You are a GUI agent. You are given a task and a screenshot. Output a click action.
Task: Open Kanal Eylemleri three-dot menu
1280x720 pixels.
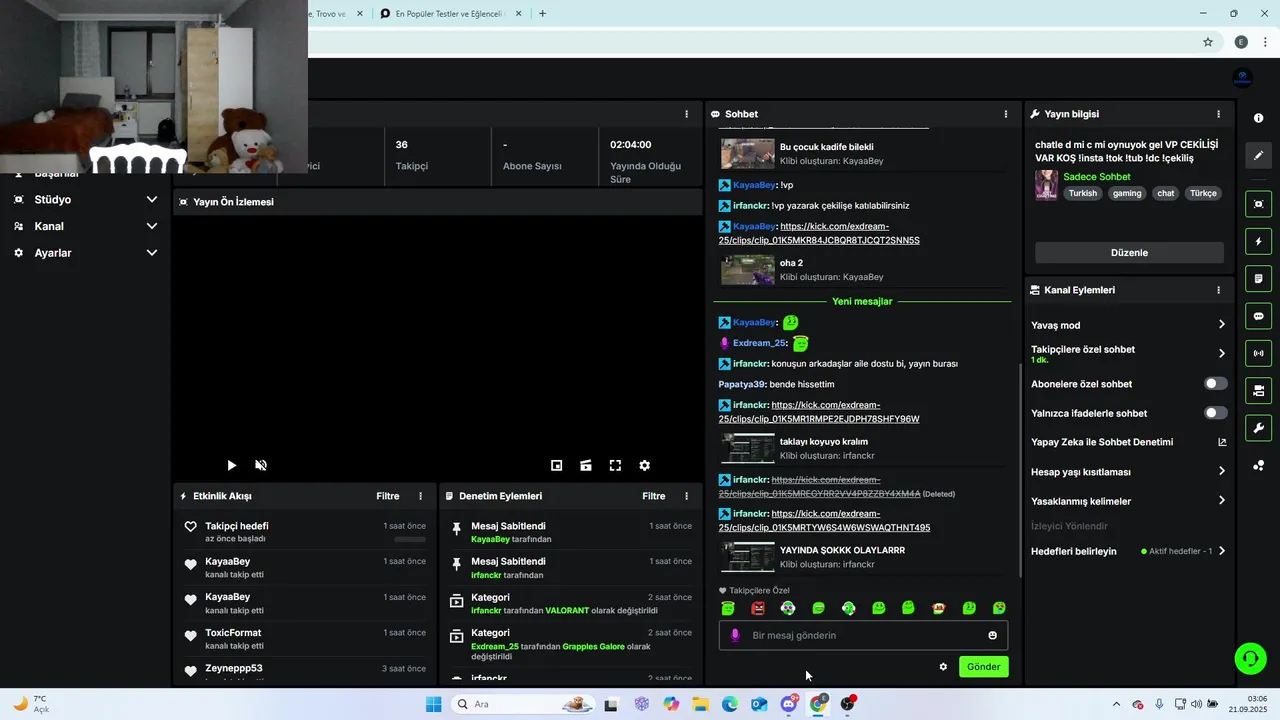[1218, 290]
